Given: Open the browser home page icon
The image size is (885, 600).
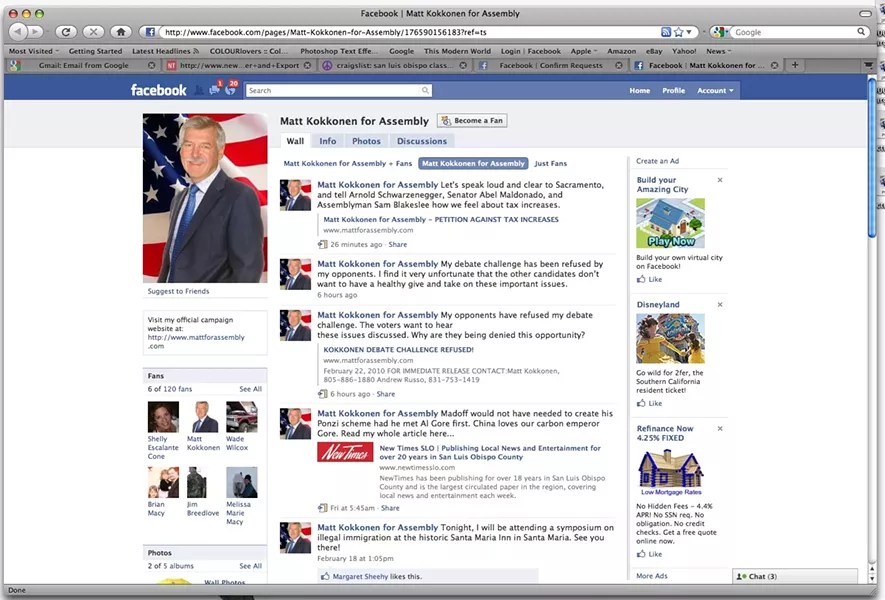Looking at the screenshot, I should pos(121,32).
